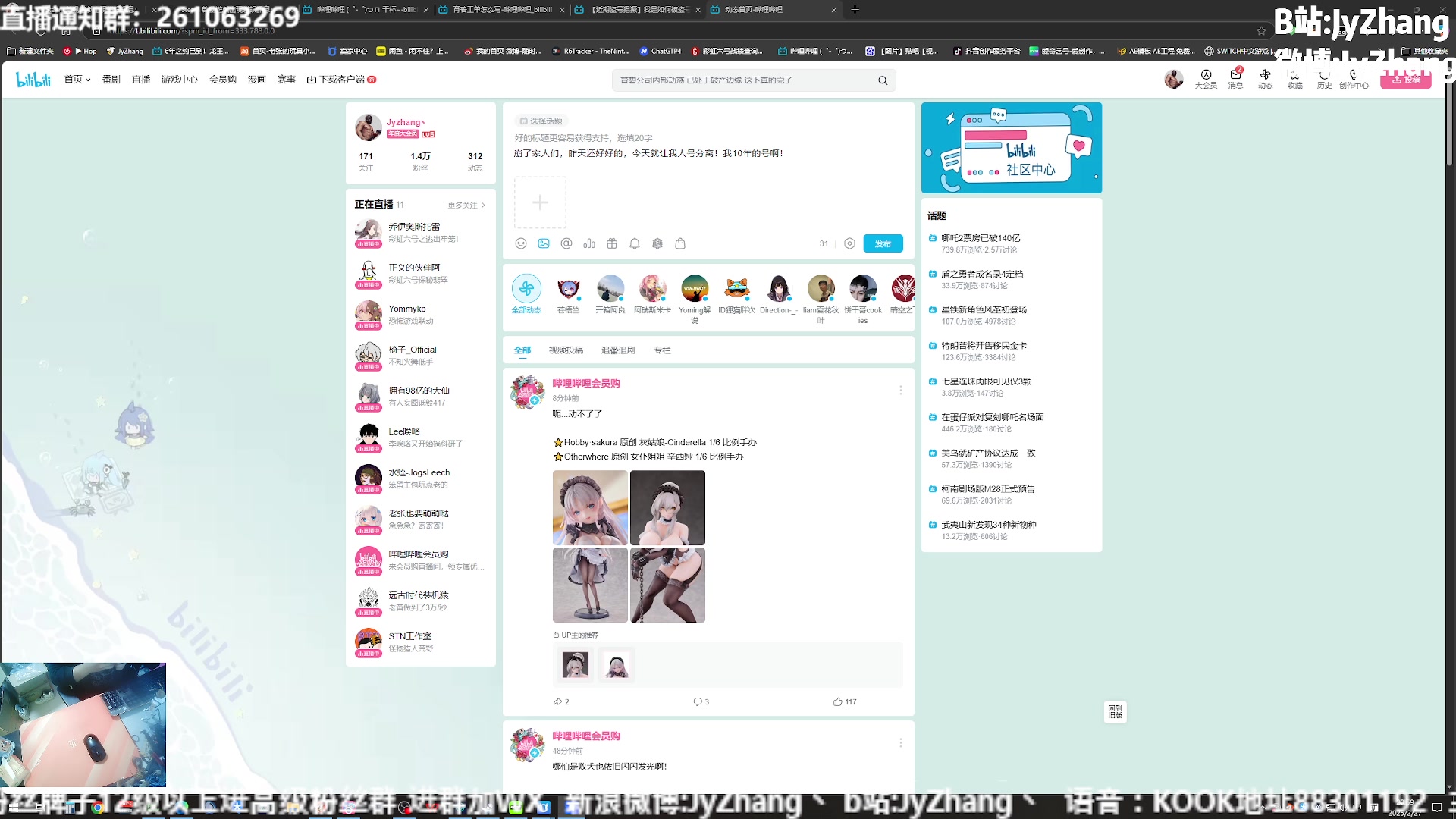The image size is (1456, 819).
Task: Click the search magnifier icon
Action: 883,80
